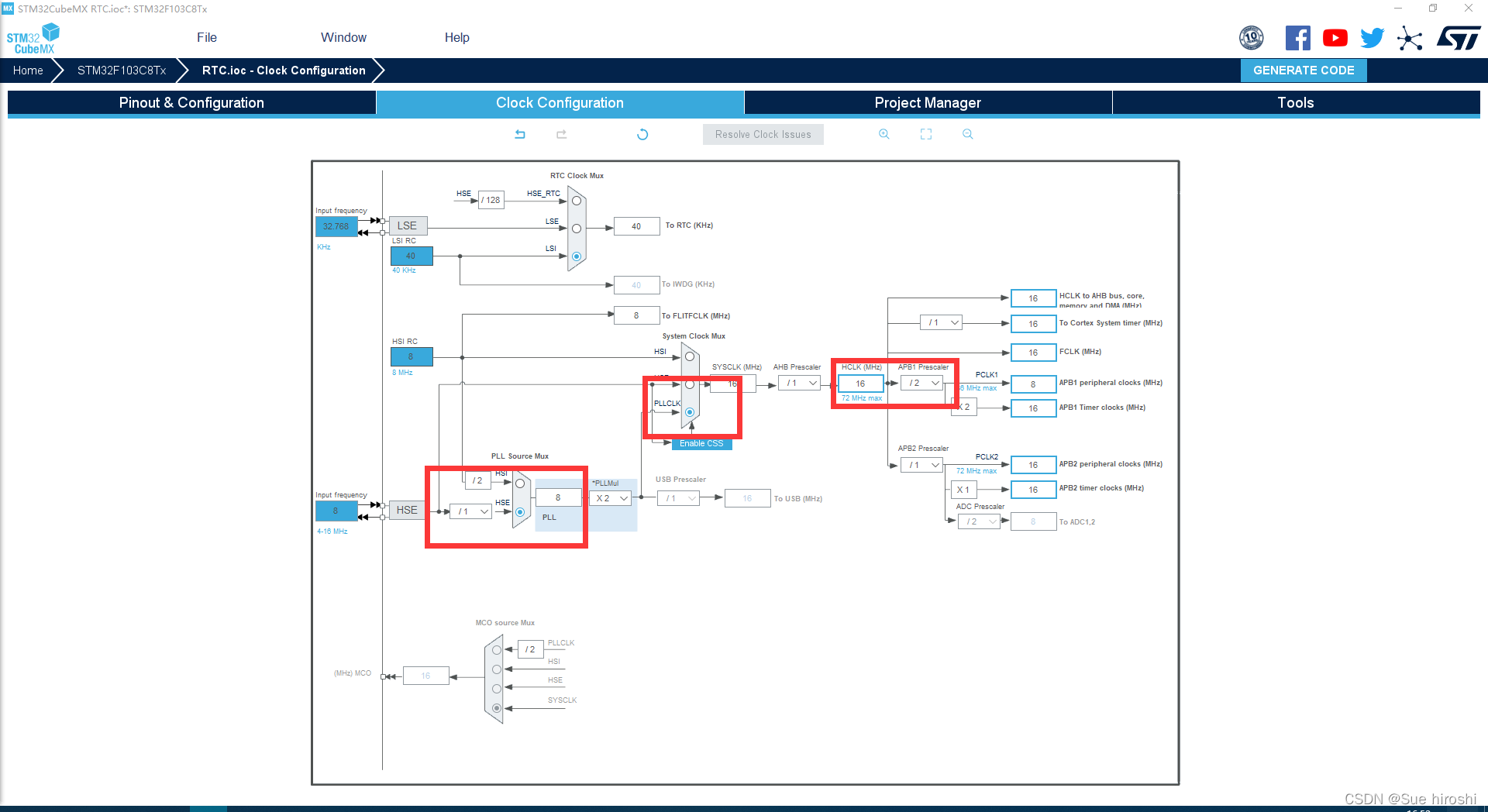The width and height of the screenshot is (1488, 812).
Task: Select HSI in PLL Source Mux
Action: pyautogui.click(x=520, y=483)
